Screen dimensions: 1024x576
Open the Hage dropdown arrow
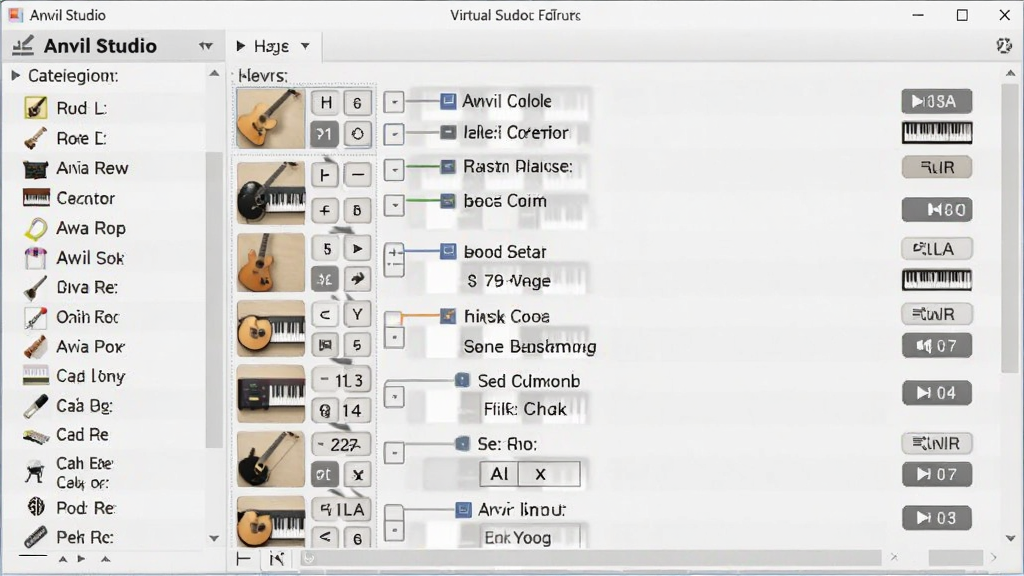[305, 46]
